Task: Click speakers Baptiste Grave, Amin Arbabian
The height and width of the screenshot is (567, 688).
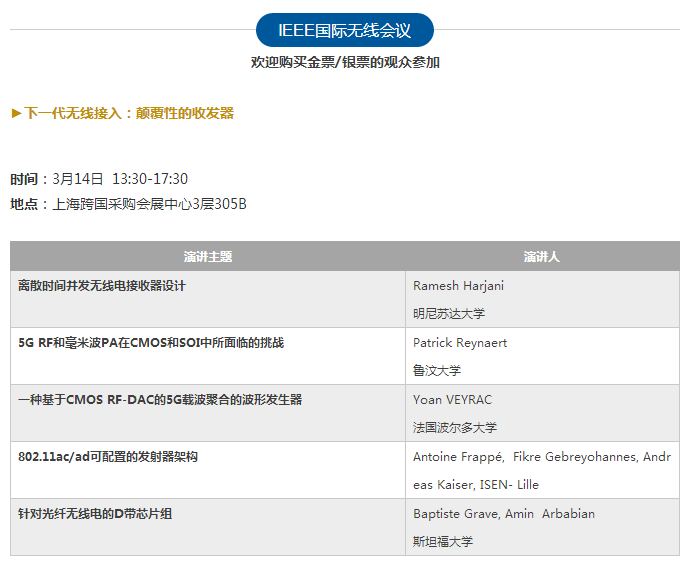Action: click(x=504, y=514)
